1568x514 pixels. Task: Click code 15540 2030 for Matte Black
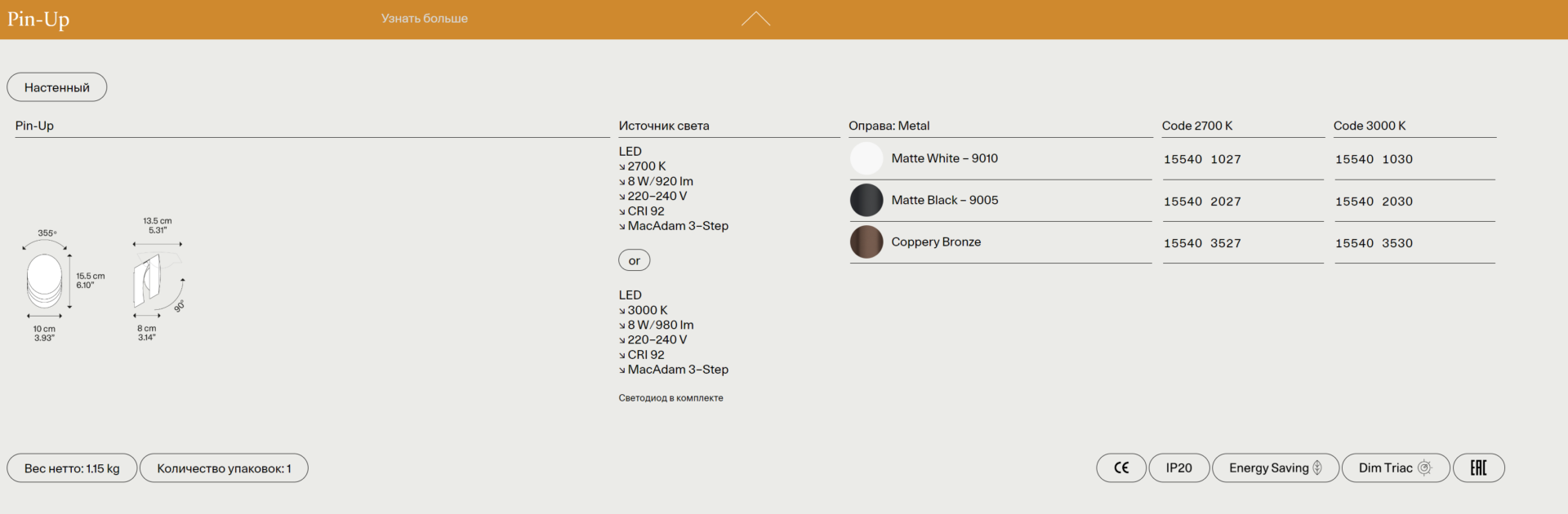pyautogui.click(x=1374, y=202)
